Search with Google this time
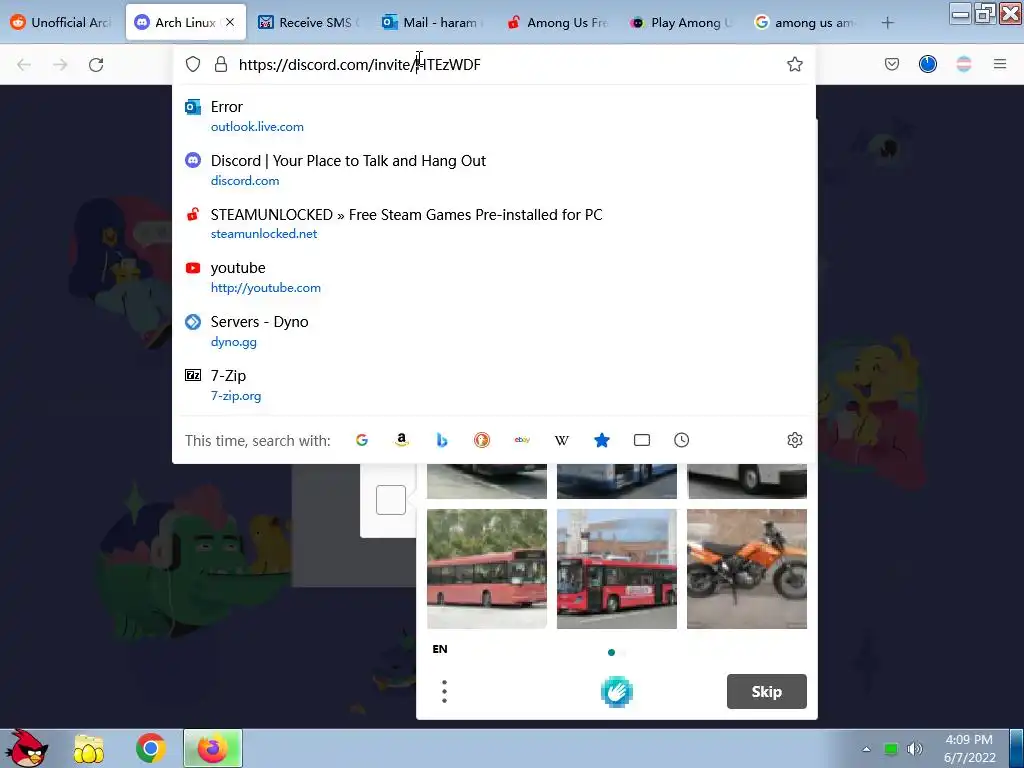Screen dimensions: 1024x768 pos(362,440)
